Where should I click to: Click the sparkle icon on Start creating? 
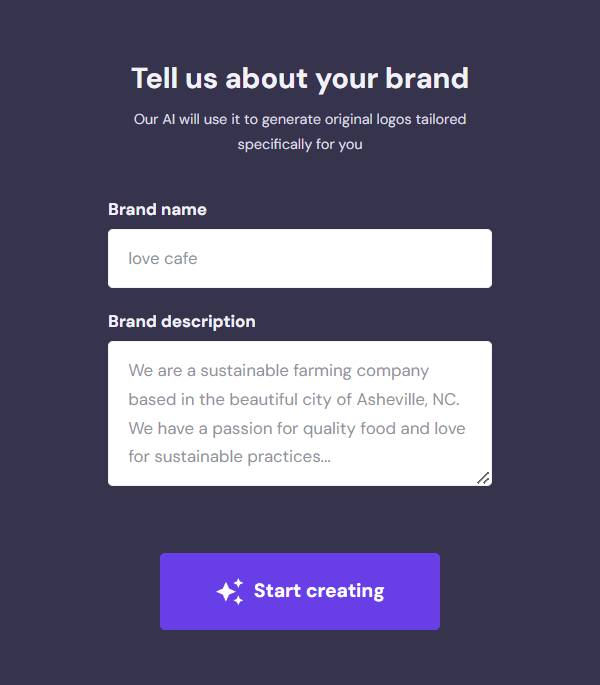pyautogui.click(x=230, y=592)
